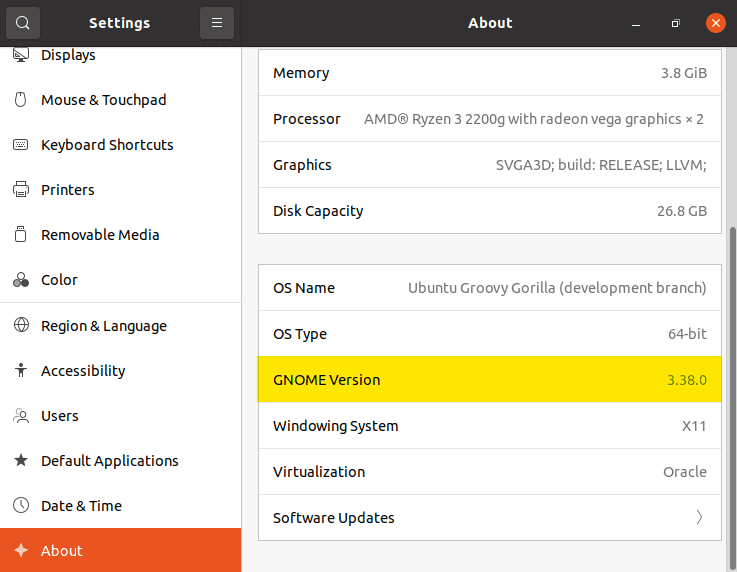Click the Graphics value SVGA3D
This screenshot has height=572, width=737.
[x=601, y=165]
